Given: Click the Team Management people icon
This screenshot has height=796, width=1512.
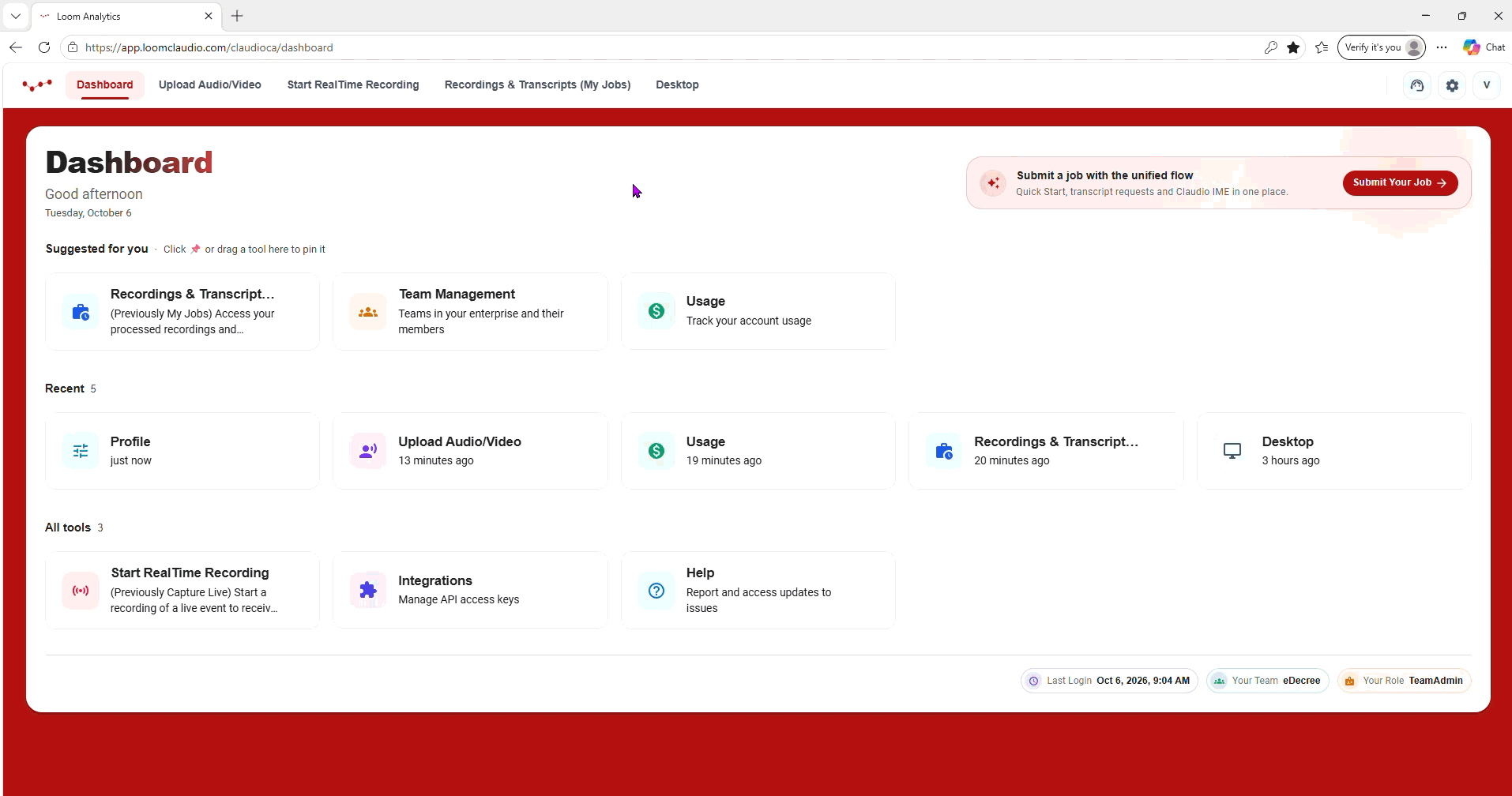Looking at the screenshot, I should coord(368,312).
